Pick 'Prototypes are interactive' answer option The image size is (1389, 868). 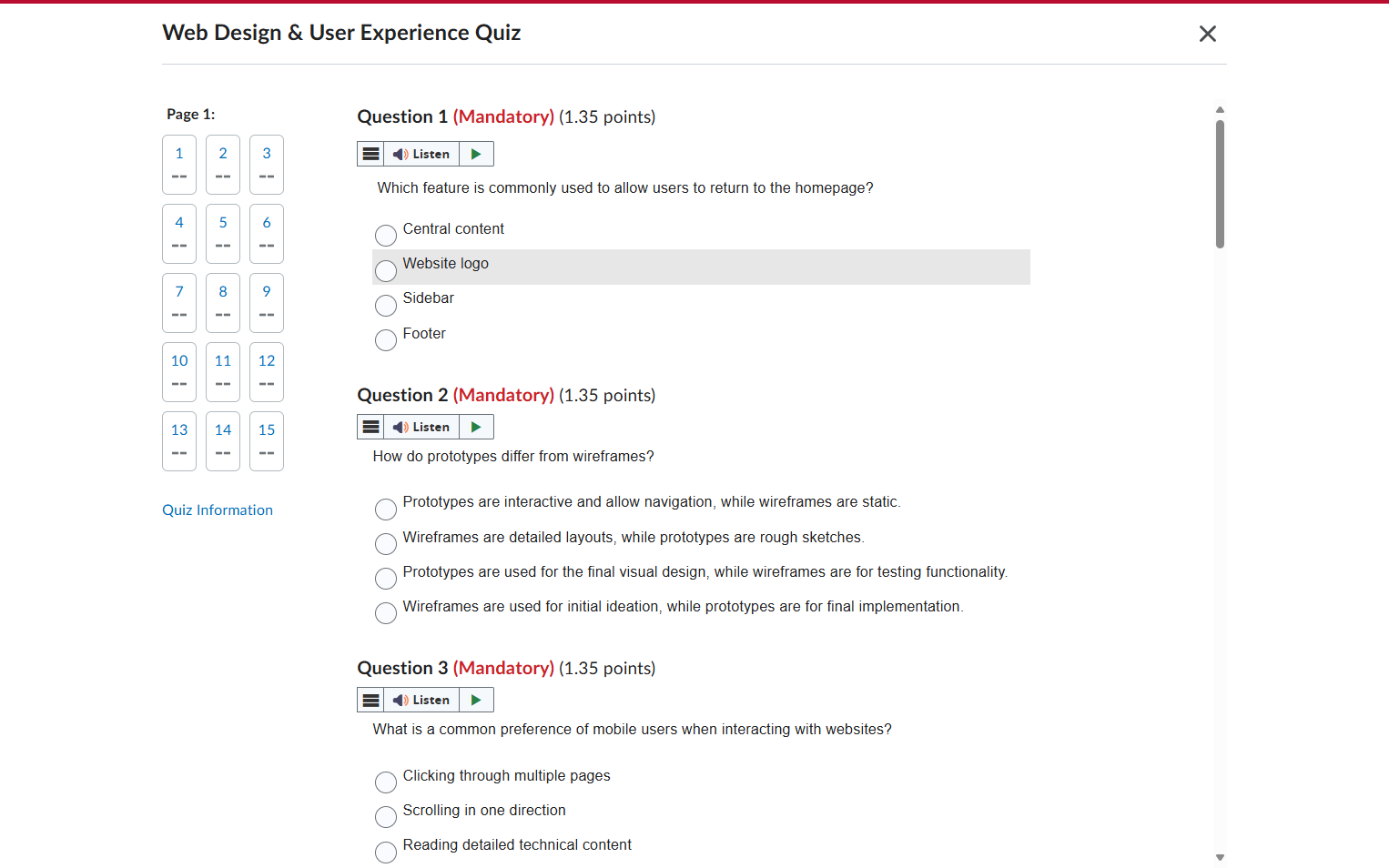[386, 509]
